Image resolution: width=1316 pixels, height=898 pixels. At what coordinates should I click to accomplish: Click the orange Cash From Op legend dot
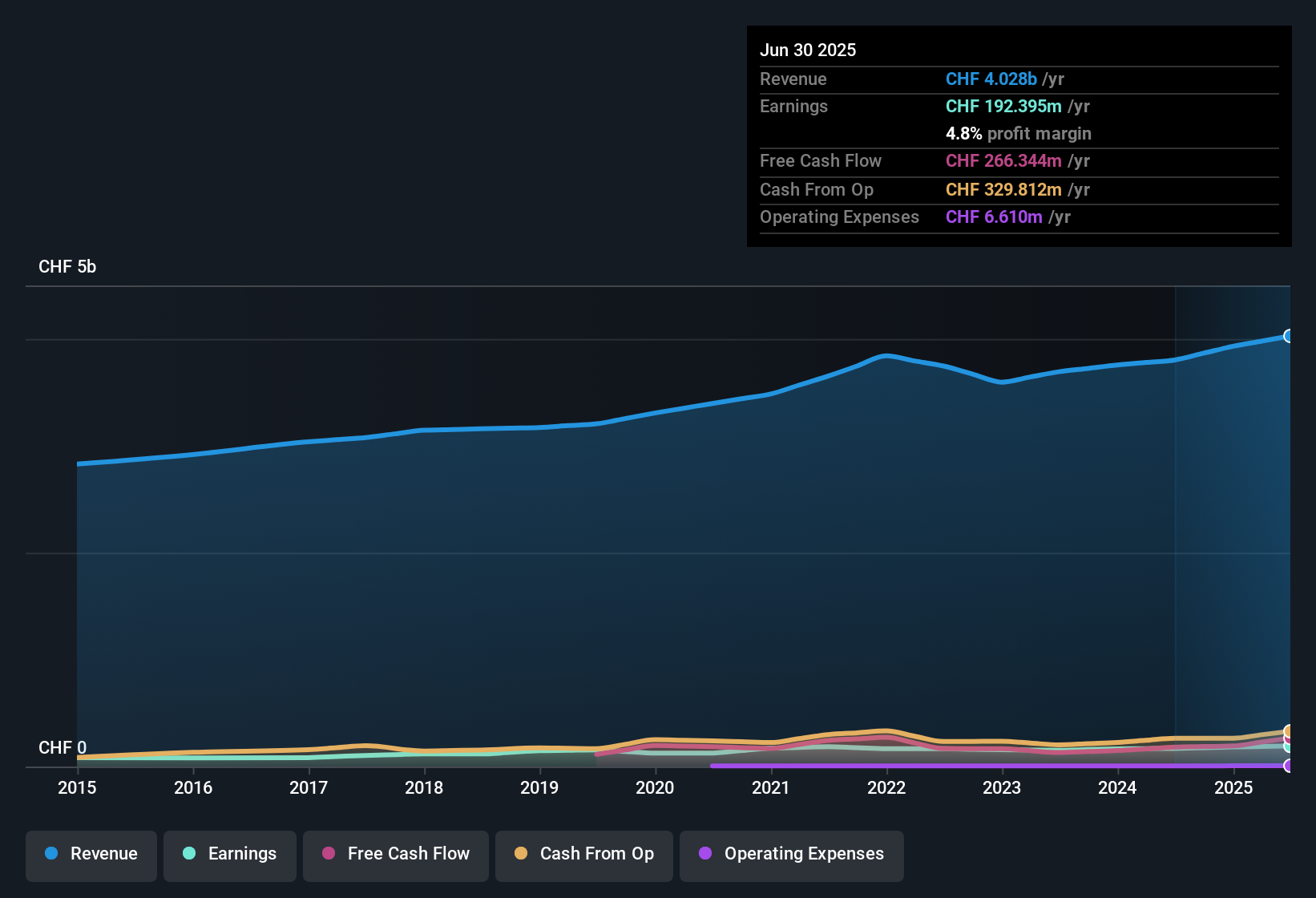(x=520, y=854)
